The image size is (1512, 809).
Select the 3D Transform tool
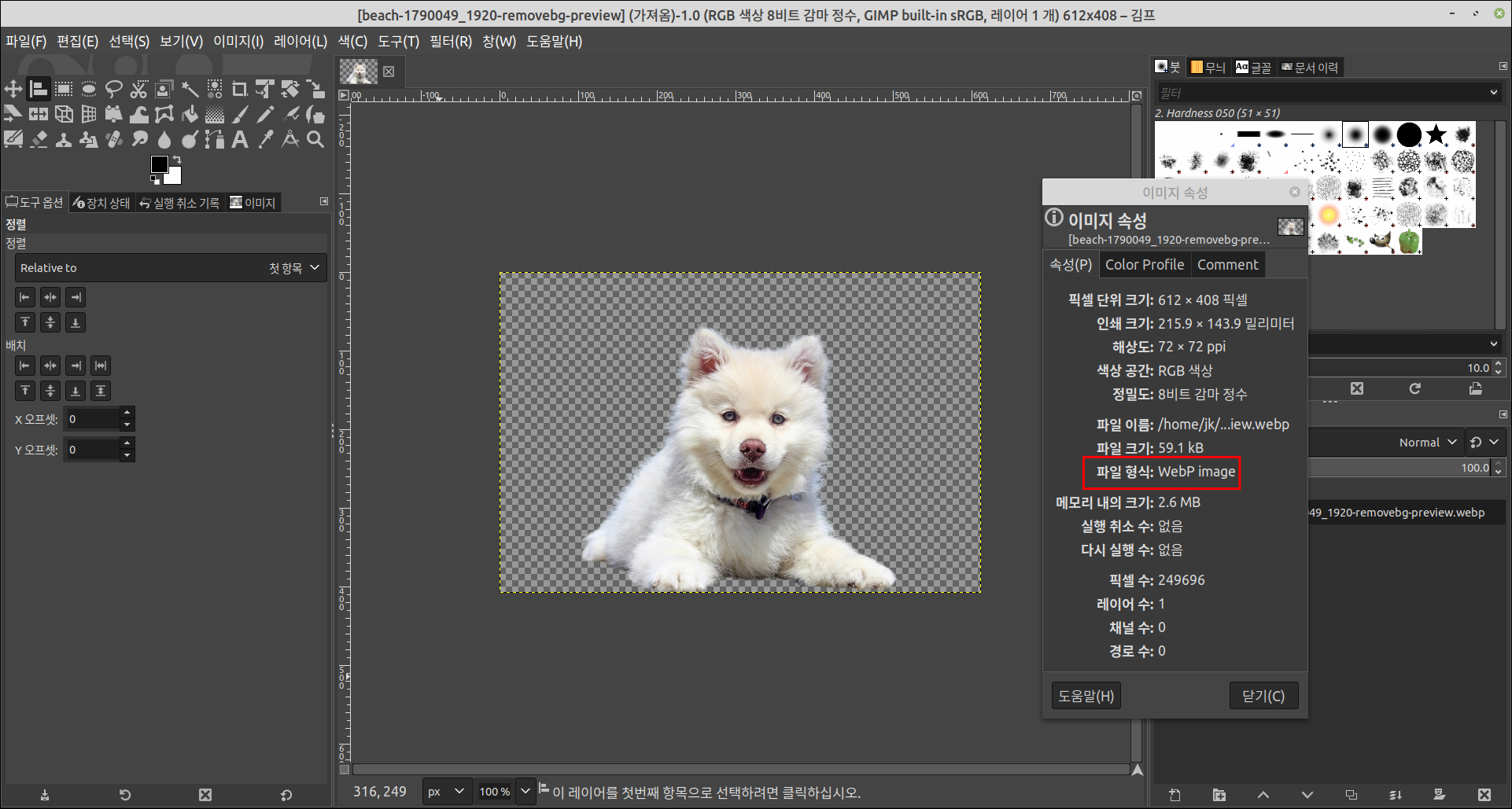pos(64,114)
